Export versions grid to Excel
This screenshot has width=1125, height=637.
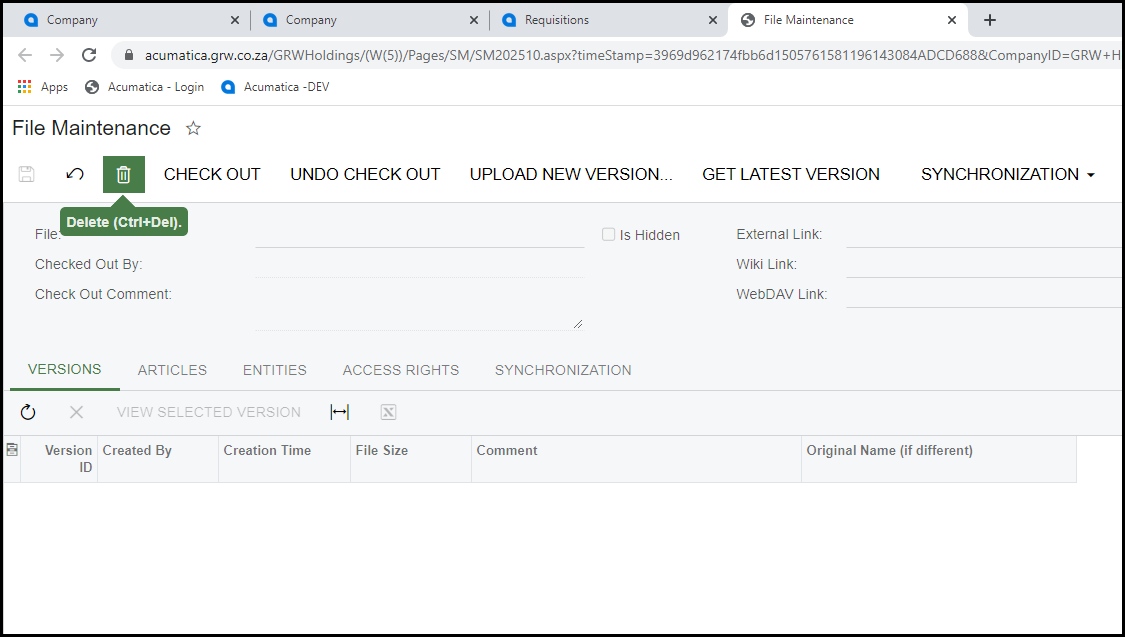pos(388,412)
